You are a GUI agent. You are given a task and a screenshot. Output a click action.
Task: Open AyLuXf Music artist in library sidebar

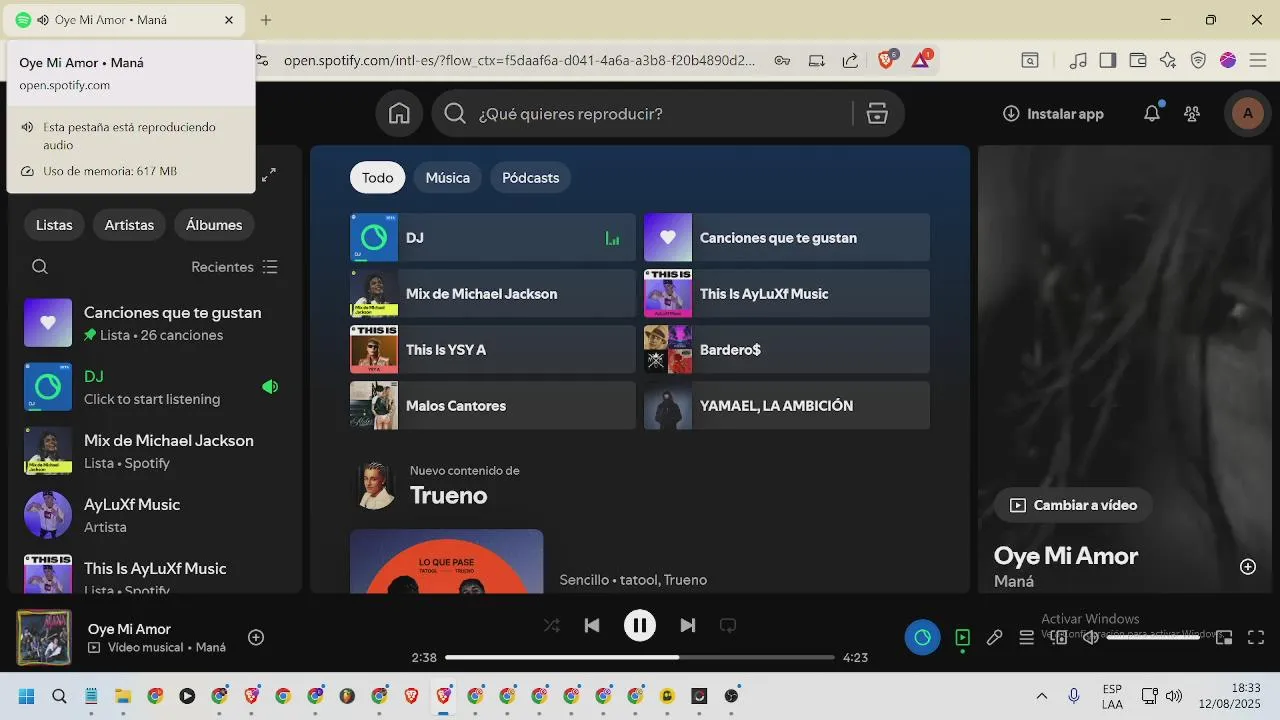point(155,515)
